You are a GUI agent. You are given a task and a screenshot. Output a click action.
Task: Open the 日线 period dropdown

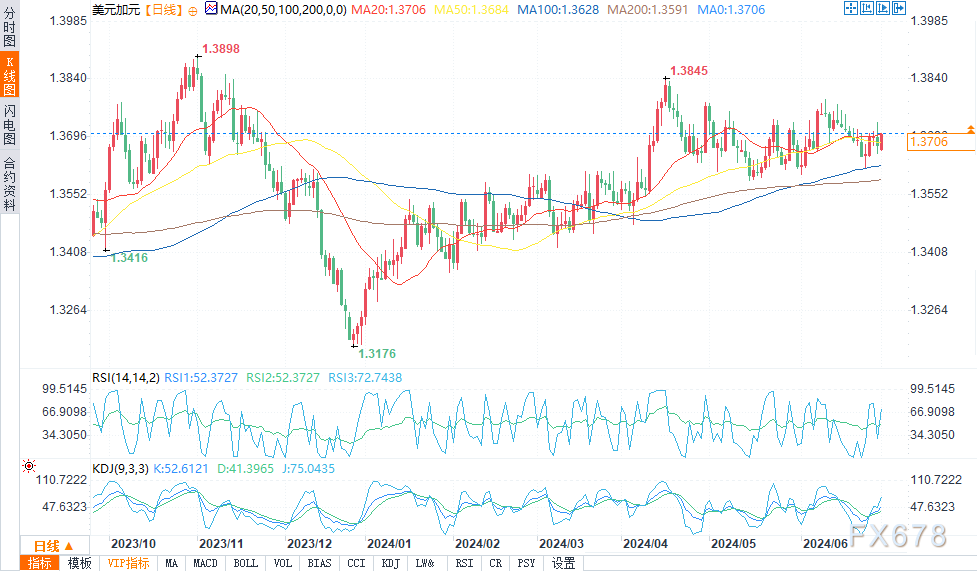(x=54, y=545)
